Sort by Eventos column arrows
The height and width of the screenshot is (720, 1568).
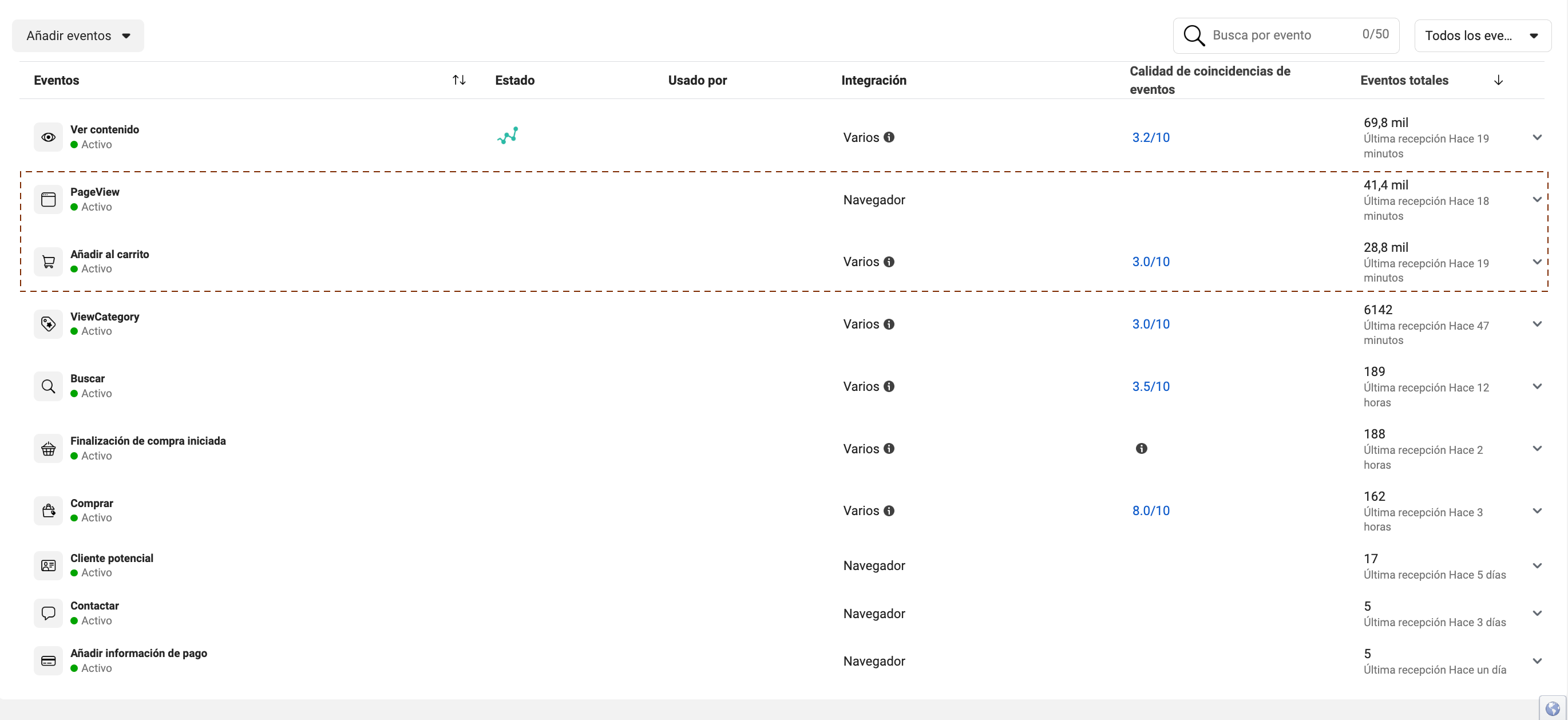(459, 80)
